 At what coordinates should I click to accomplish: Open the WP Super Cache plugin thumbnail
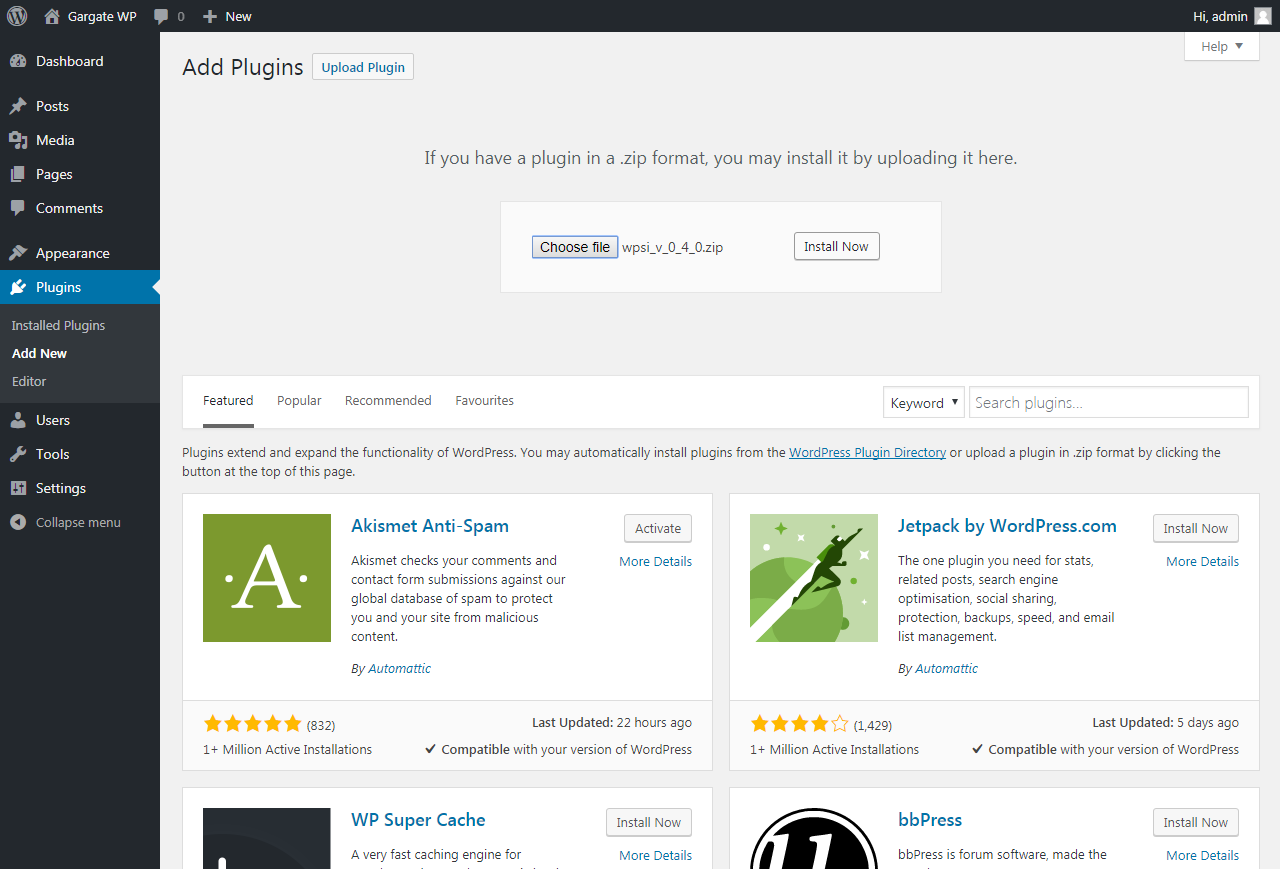267,838
